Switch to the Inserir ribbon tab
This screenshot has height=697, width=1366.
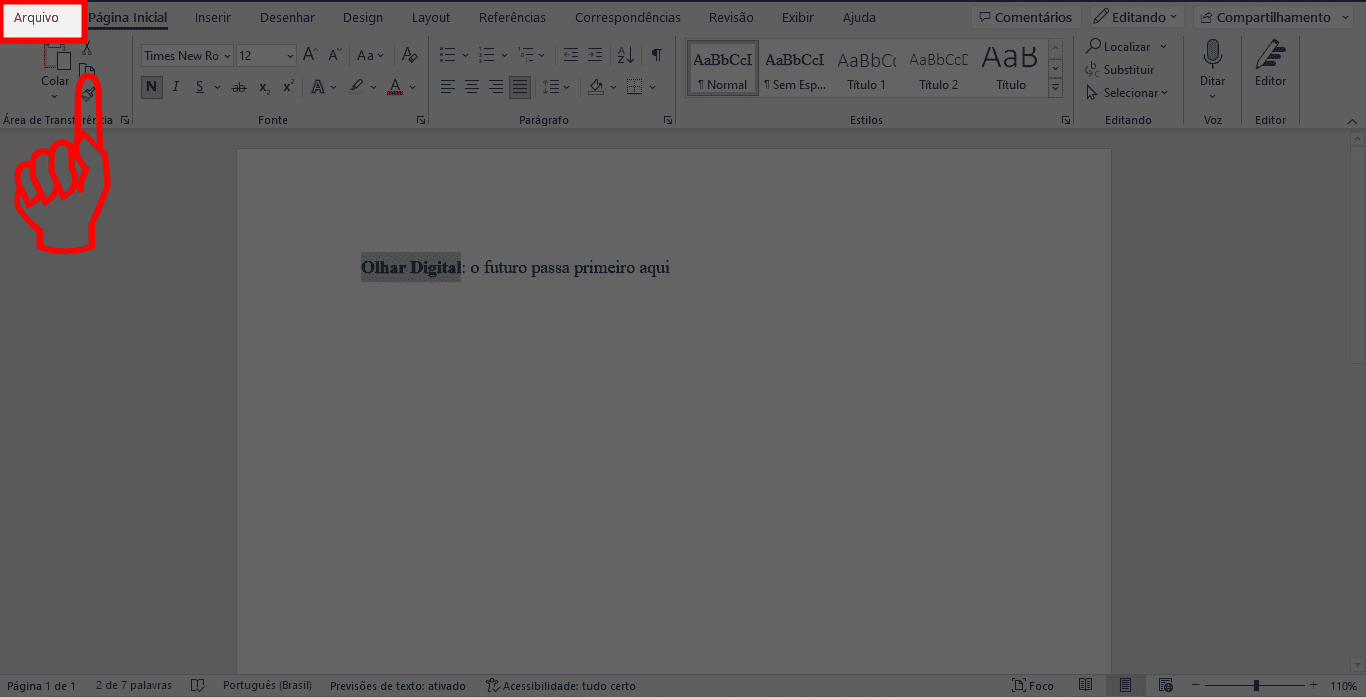click(213, 18)
